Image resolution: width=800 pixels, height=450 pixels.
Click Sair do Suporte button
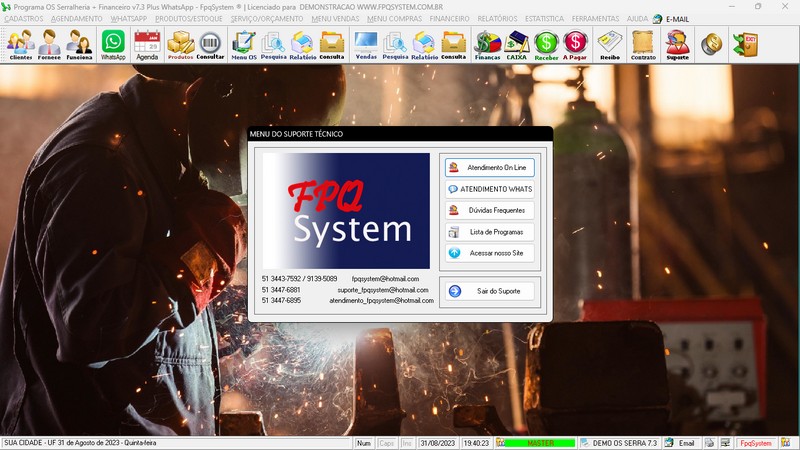click(x=490, y=291)
